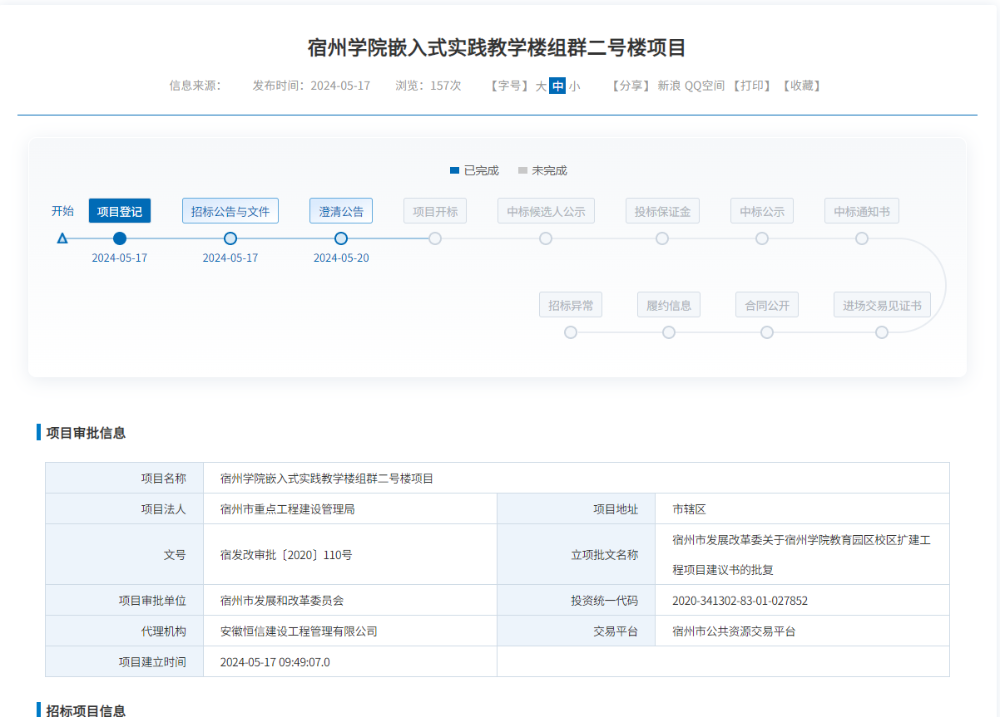Click the timeline node under 履约信息

(x=669, y=332)
